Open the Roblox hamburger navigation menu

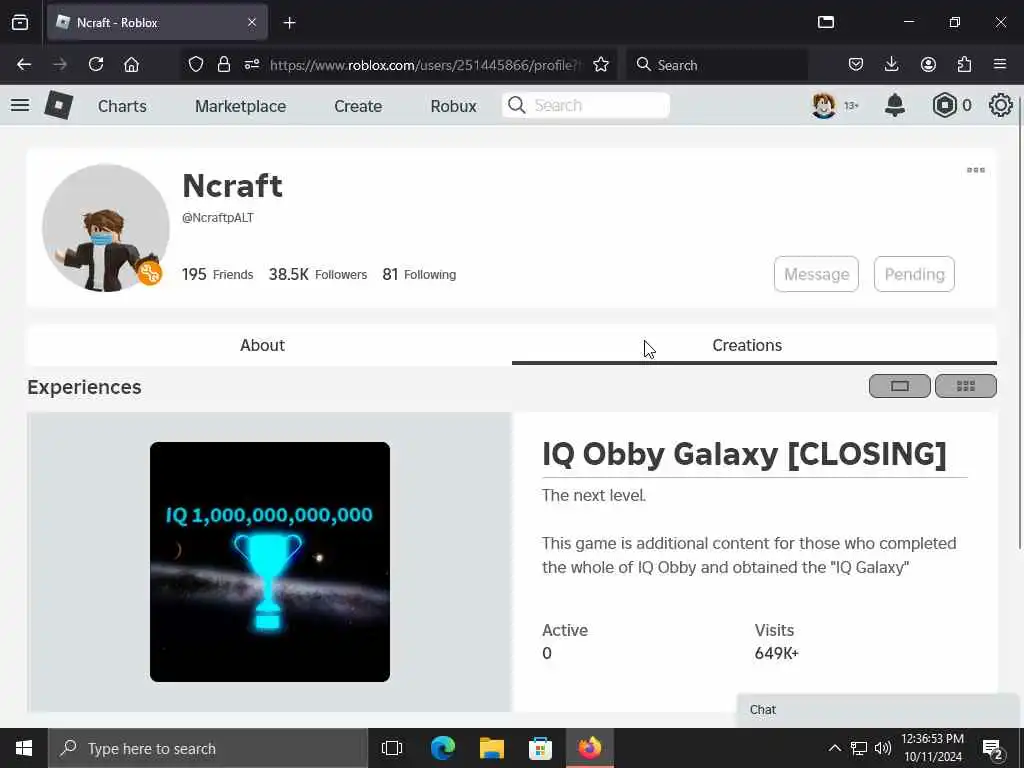(20, 105)
